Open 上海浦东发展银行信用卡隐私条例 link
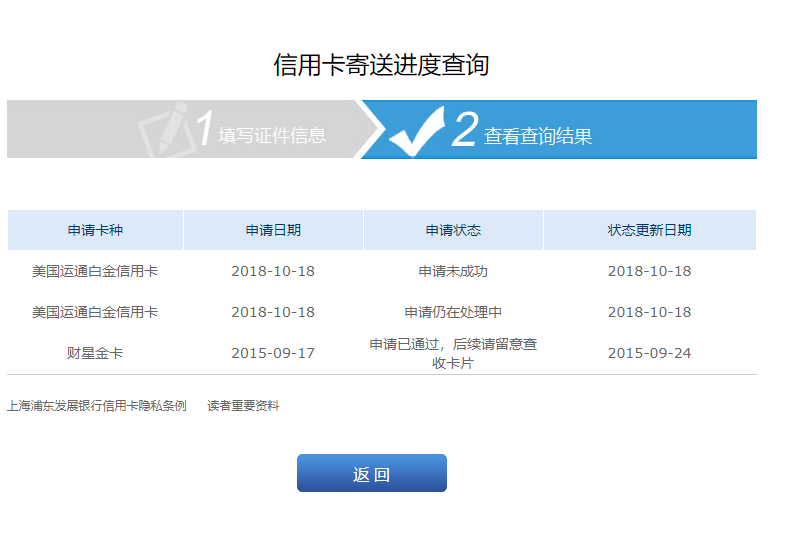Viewport: 805px width, 549px height. [97, 406]
